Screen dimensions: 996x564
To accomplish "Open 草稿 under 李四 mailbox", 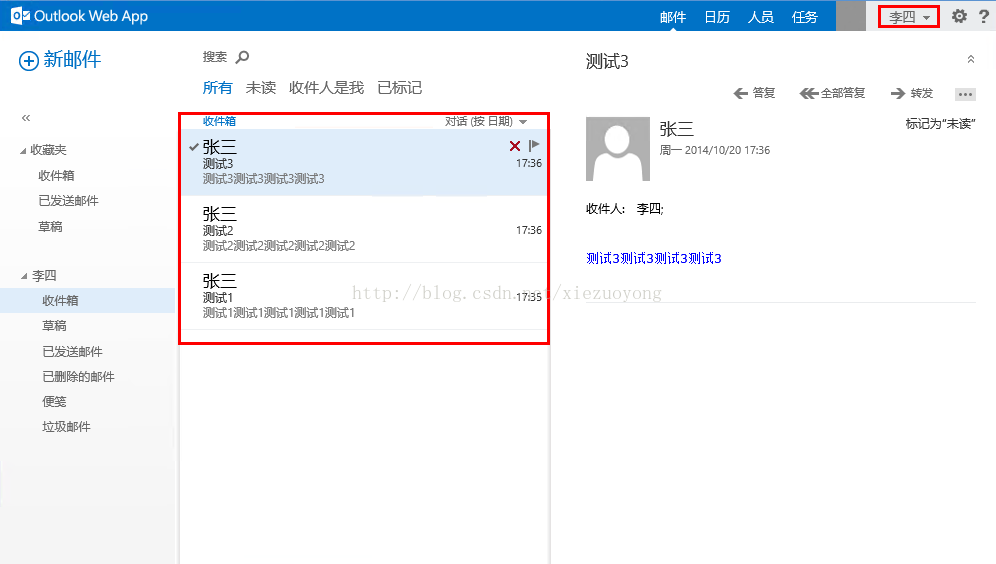I will (55, 326).
